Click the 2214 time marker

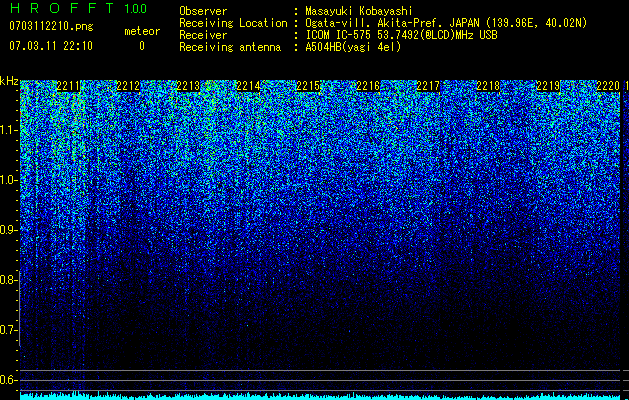click(x=248, y=86)
